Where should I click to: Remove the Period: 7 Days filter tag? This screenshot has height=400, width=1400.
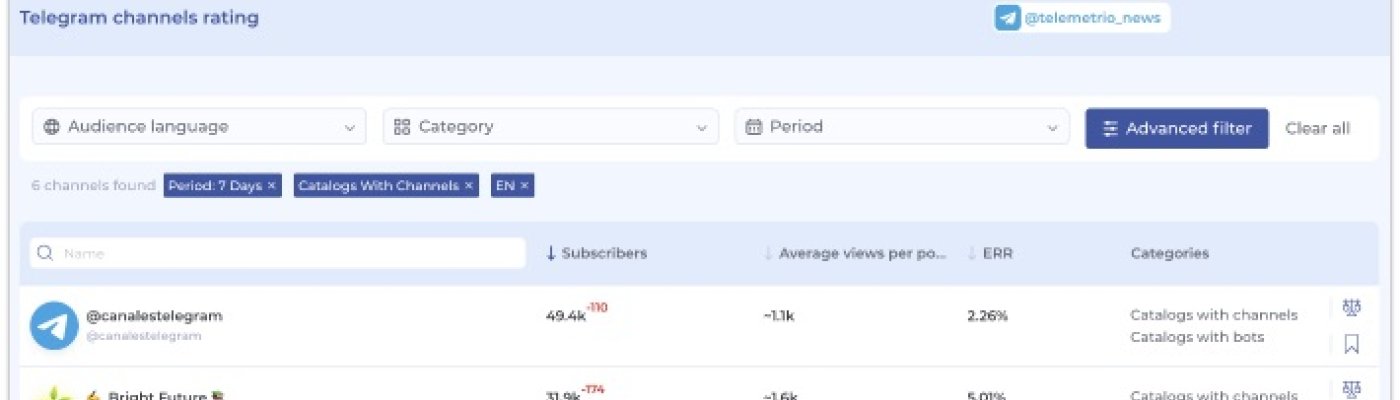[x=272, y=186]
